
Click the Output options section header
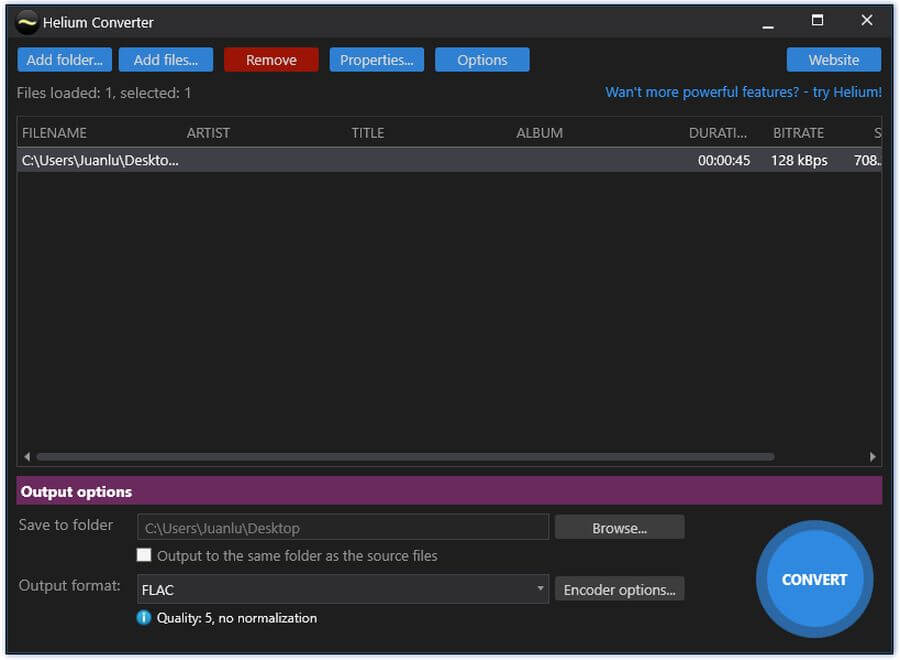pyautogui.click(x=449, y=491)
